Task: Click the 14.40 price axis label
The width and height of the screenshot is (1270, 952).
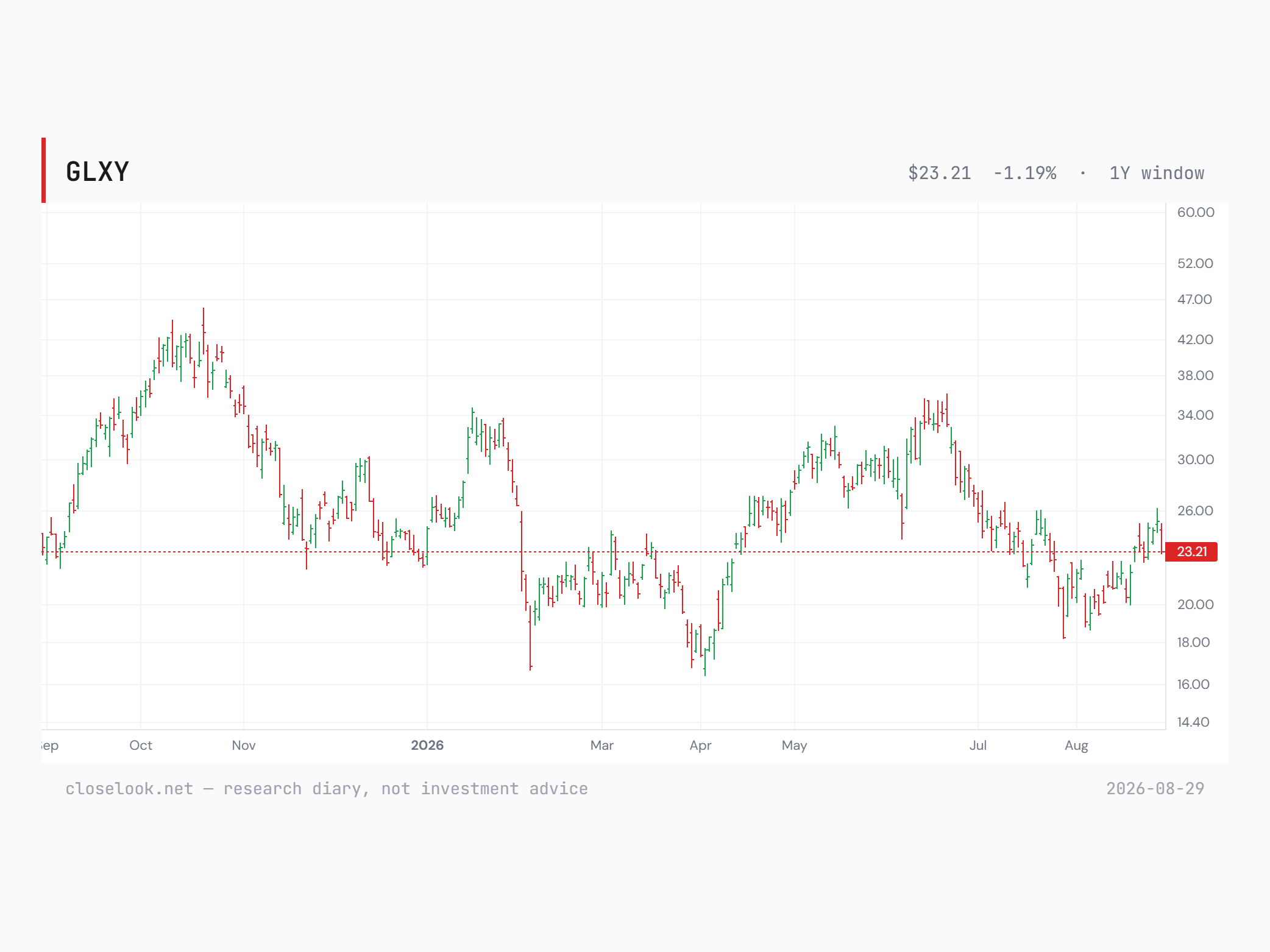Action: [x=1193, y=722]
